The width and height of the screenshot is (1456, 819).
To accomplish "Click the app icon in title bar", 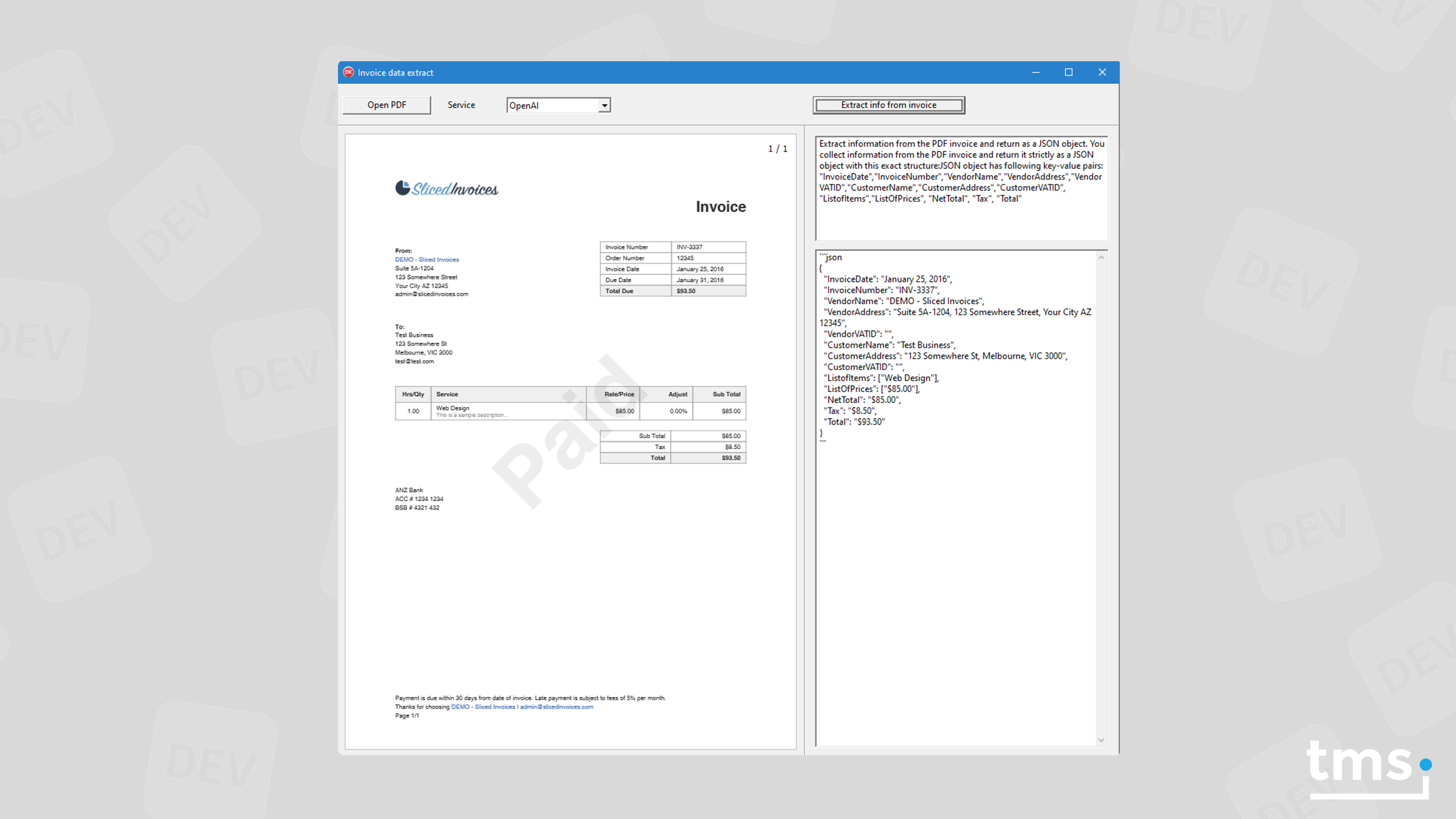I will coord(348,72).
